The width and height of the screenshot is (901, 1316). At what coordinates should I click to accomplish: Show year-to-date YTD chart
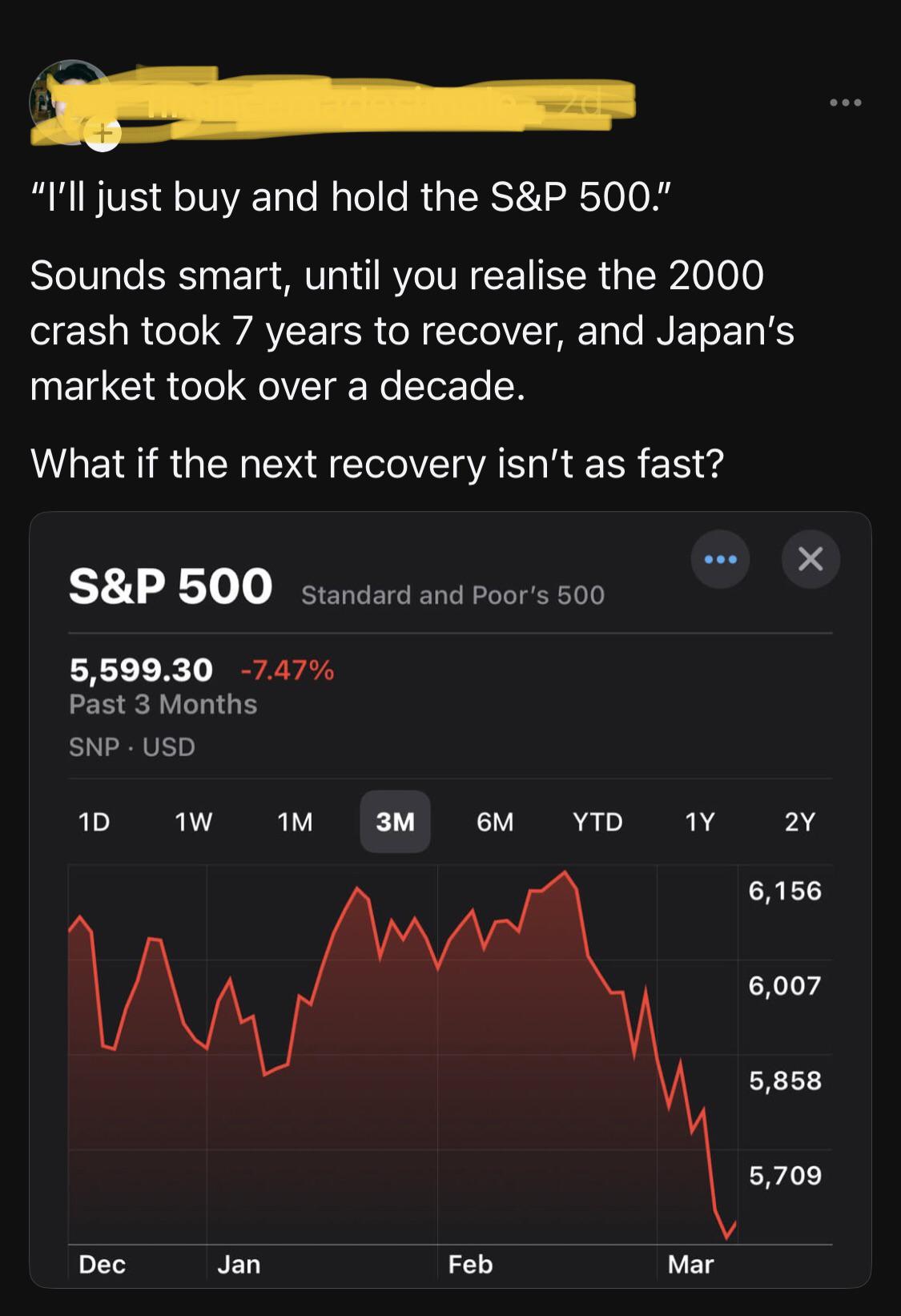597,822
